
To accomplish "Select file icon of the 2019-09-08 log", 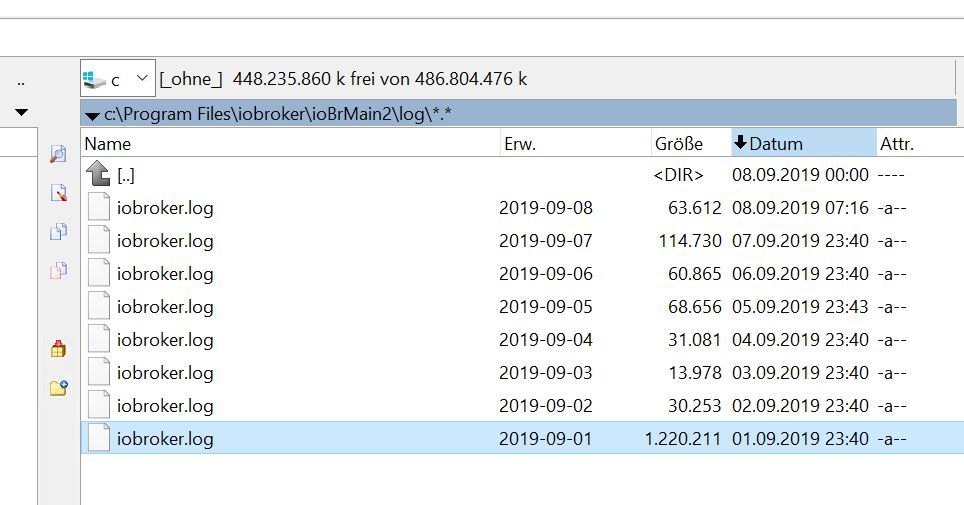I will tap(98, 207).
